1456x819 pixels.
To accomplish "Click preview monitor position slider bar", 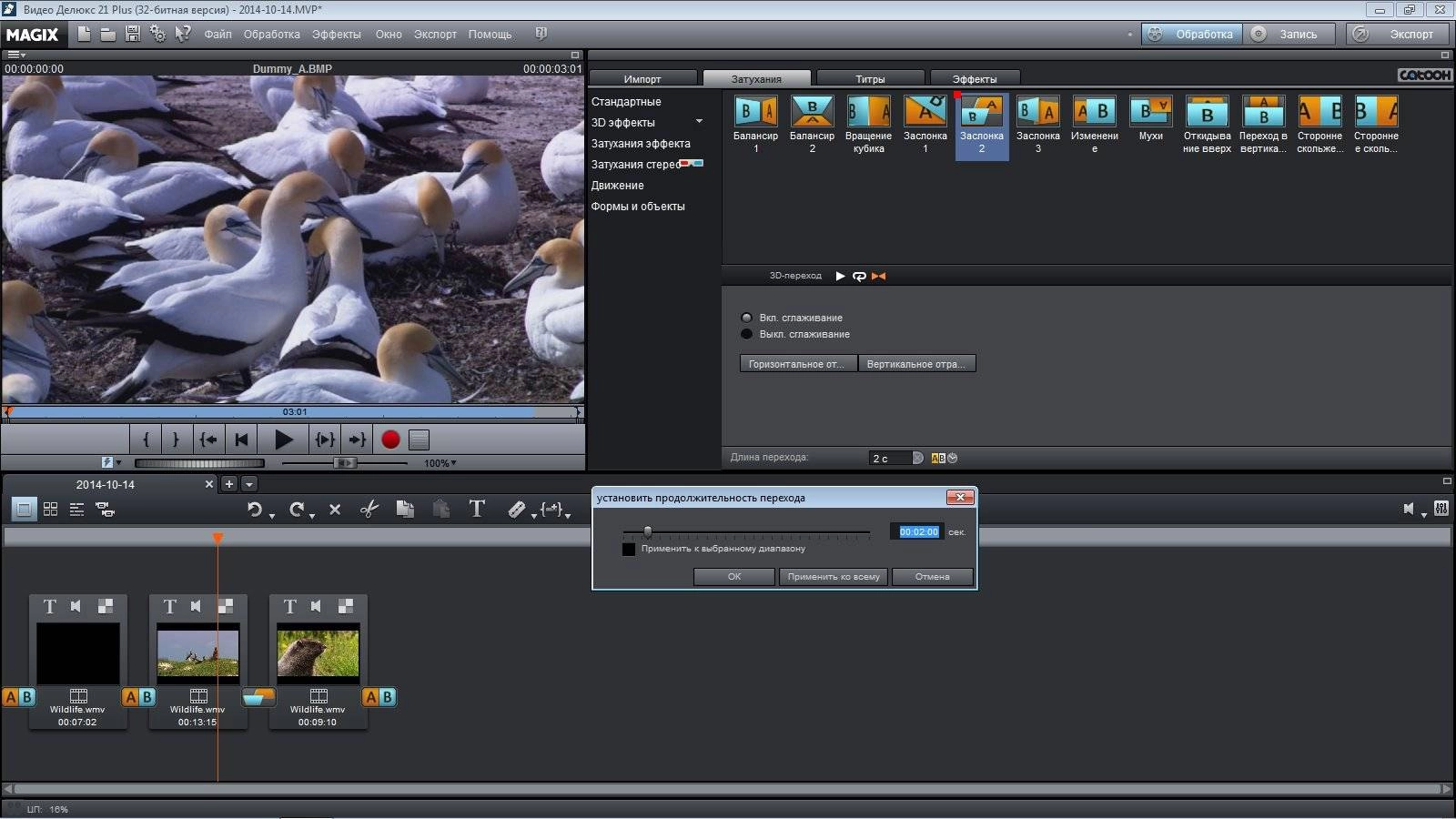I will (x=291, y=412).
